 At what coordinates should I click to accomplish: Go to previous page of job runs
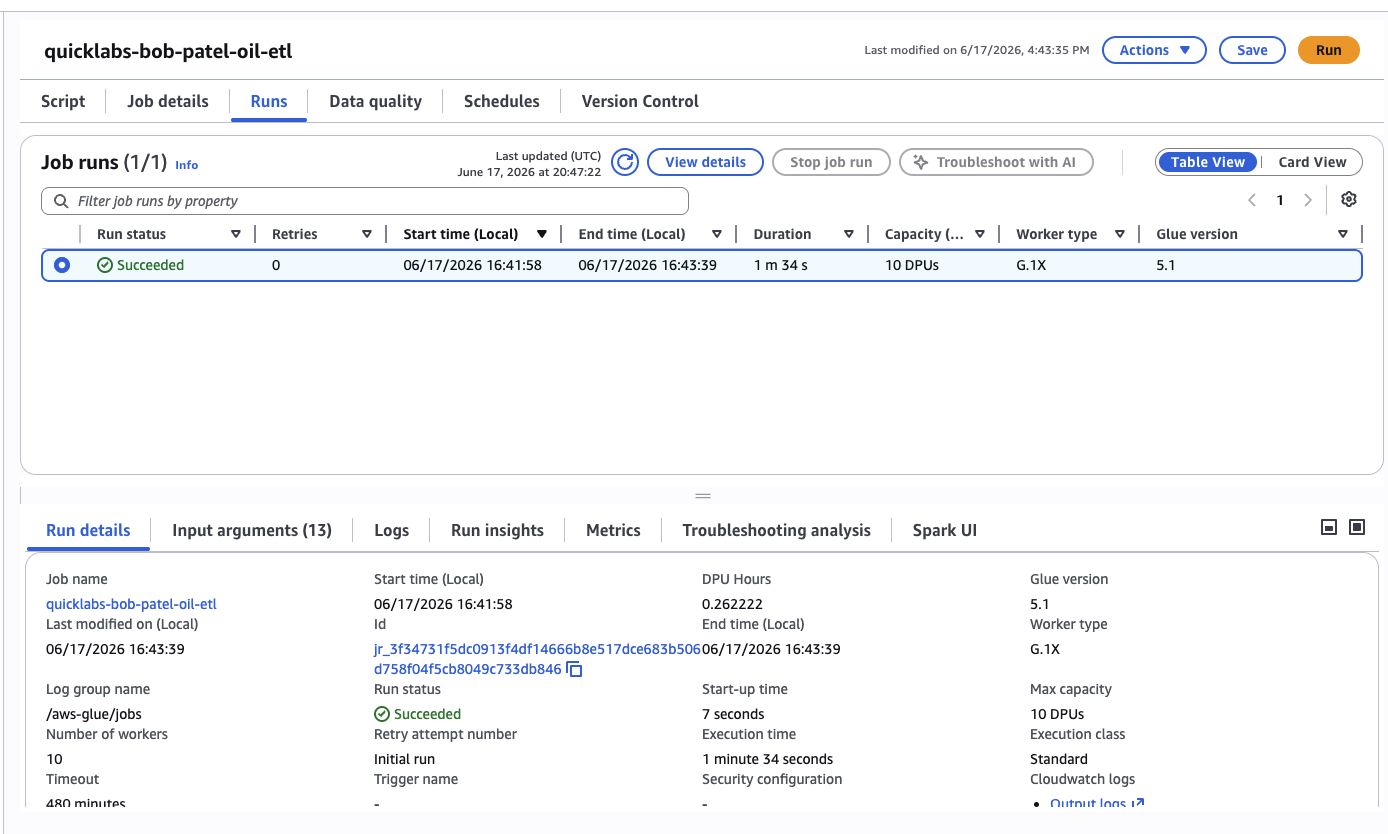coord(1252,200)
